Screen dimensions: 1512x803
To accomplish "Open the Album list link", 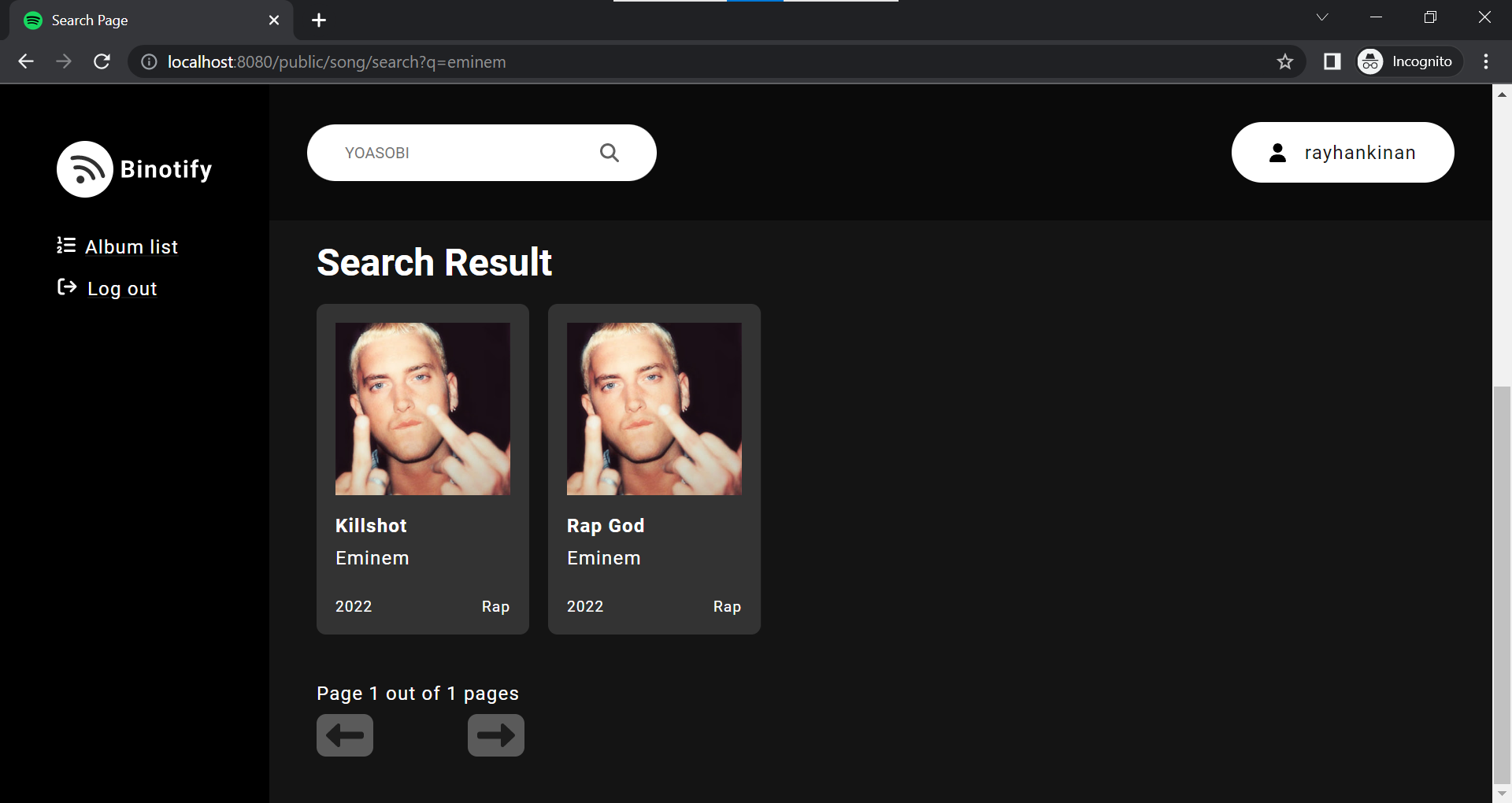I will (x=132, y=246).
